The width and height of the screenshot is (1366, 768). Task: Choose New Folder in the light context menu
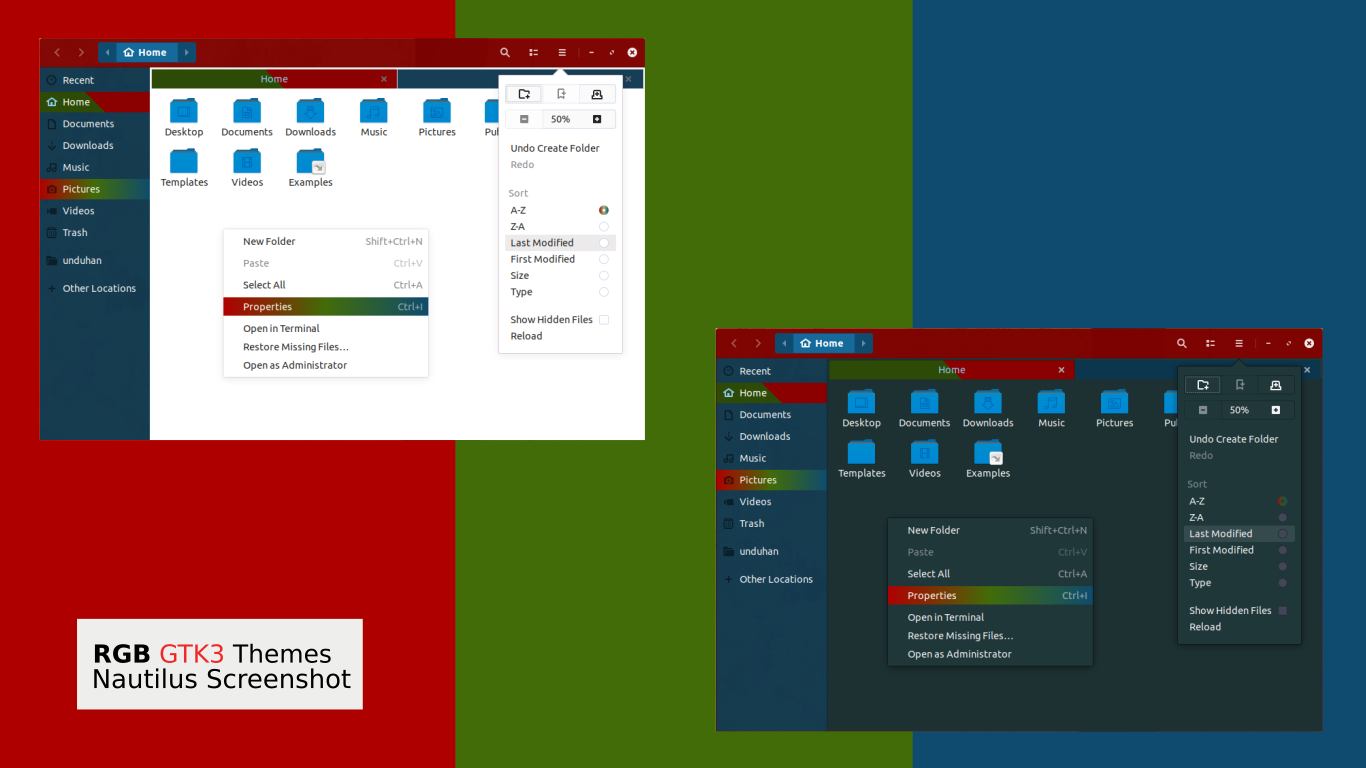pos(326,241)
